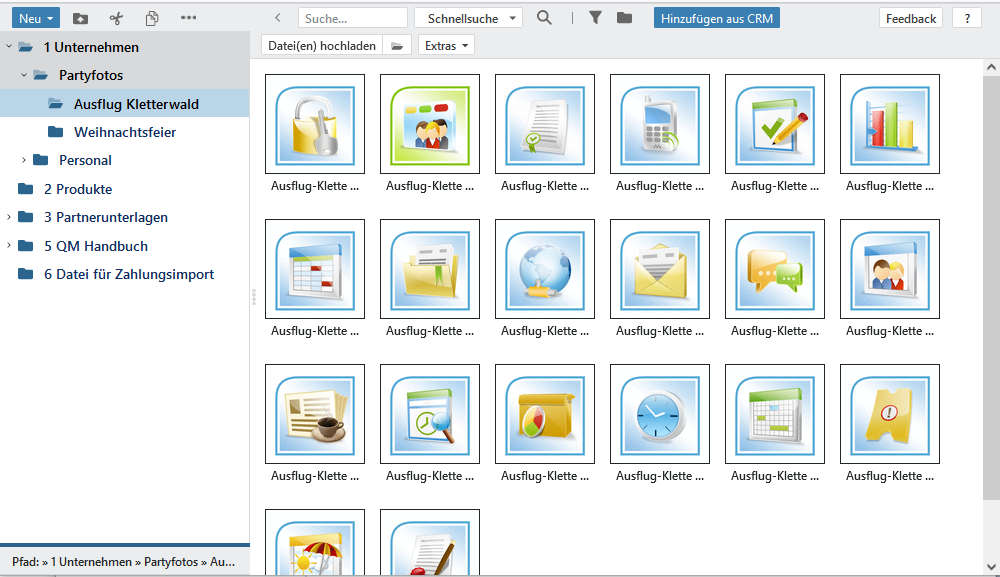Click the scissors cut icon in toolbar
1000x577 pixels.
(x=116, y=18)
